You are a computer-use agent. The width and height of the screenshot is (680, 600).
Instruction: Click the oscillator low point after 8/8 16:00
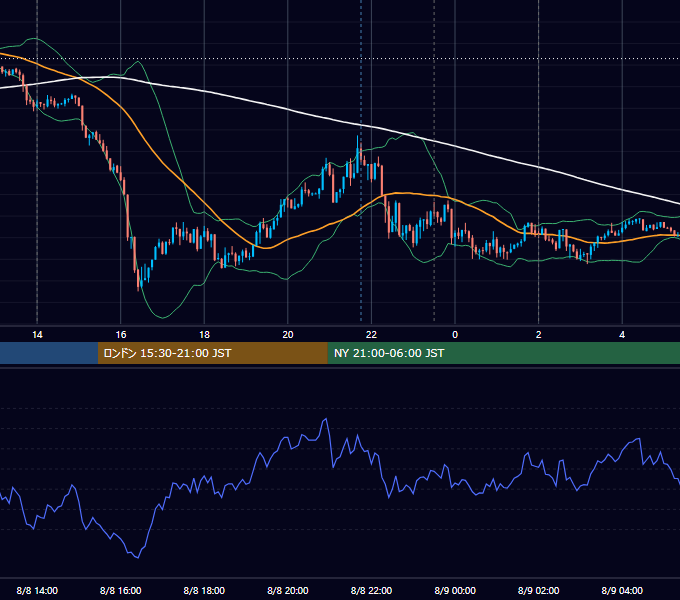point(138,558)
